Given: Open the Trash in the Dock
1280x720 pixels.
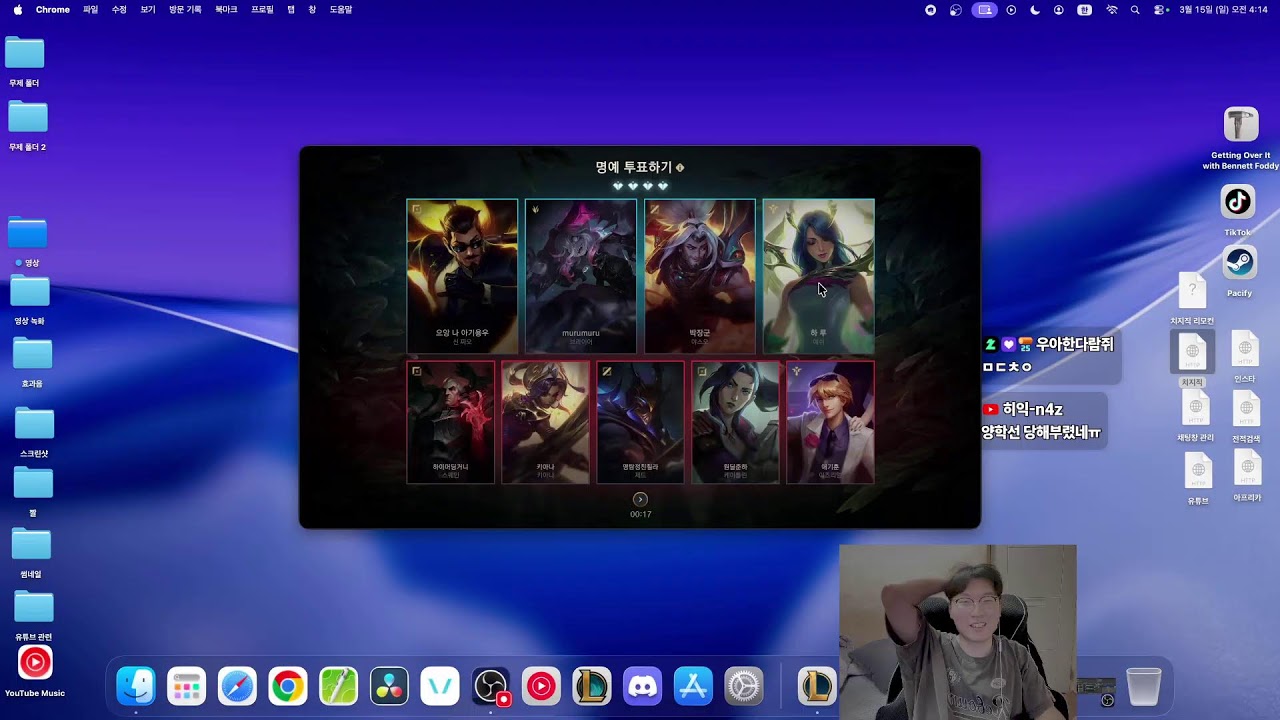Looking at the screenshot, I should 1144,686.
